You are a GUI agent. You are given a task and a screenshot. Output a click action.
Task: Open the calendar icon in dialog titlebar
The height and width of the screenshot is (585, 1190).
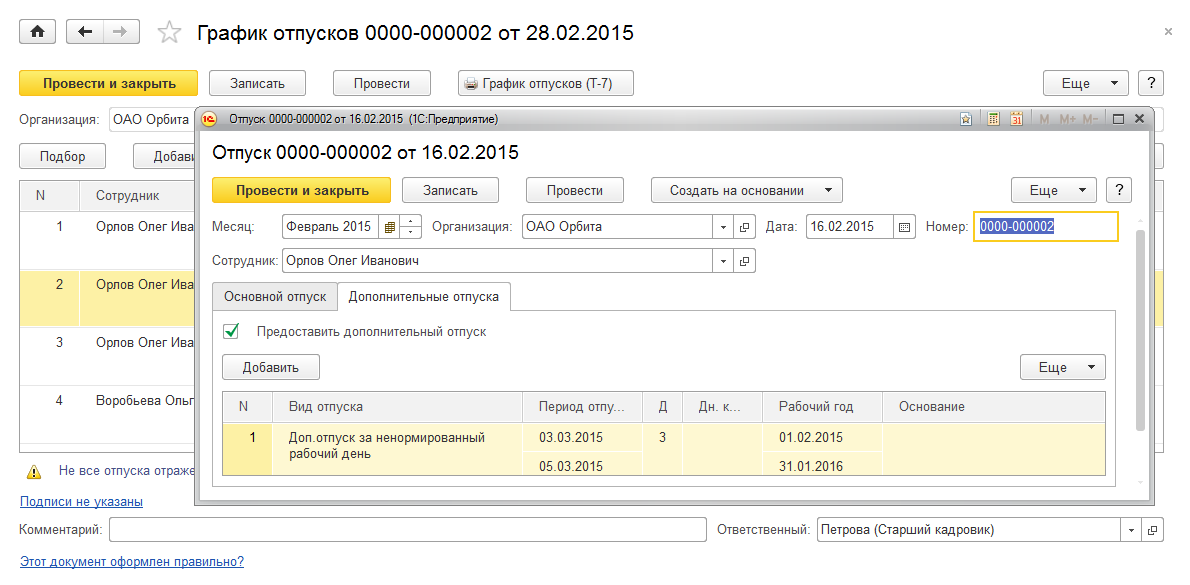pos(1016,119)
